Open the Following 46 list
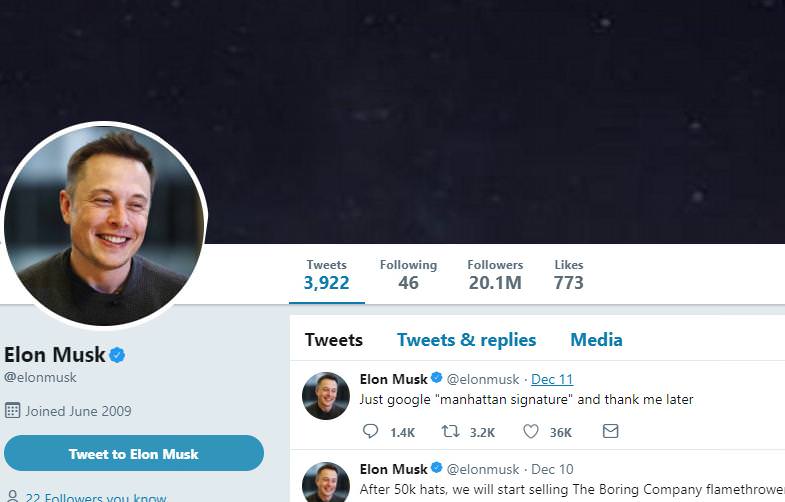 coord(408,275)
